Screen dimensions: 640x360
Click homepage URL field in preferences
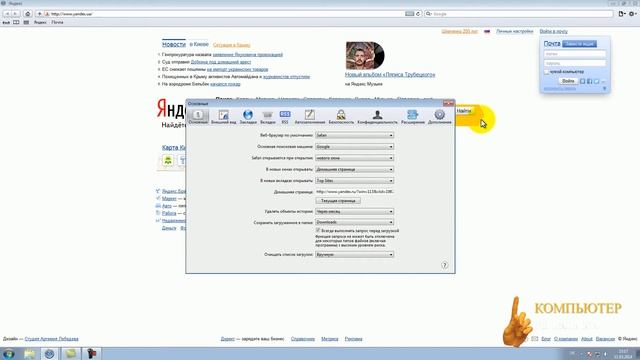tap(354, 191)
